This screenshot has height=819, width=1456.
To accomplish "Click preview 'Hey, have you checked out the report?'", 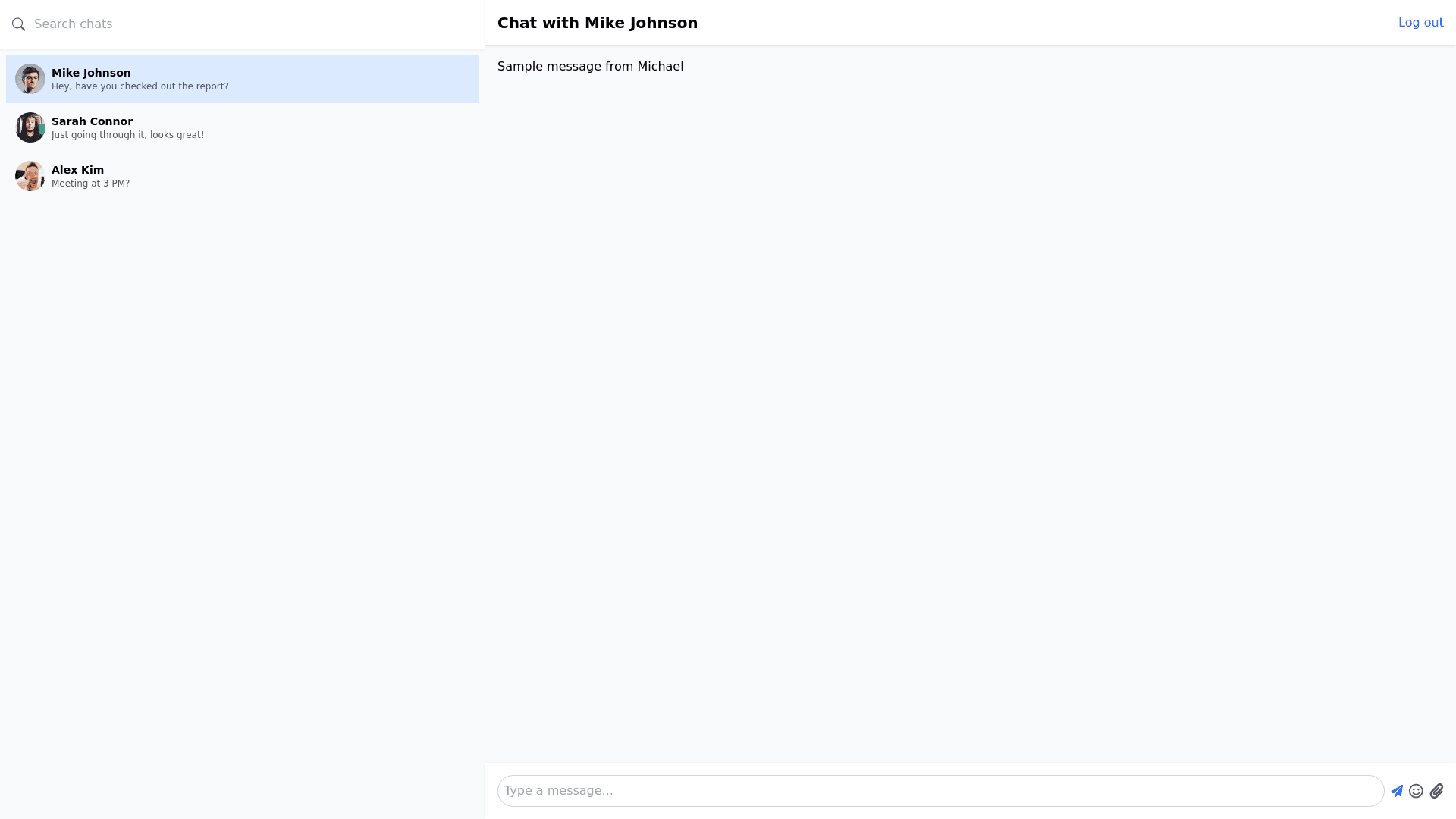I will coord(140,86).
